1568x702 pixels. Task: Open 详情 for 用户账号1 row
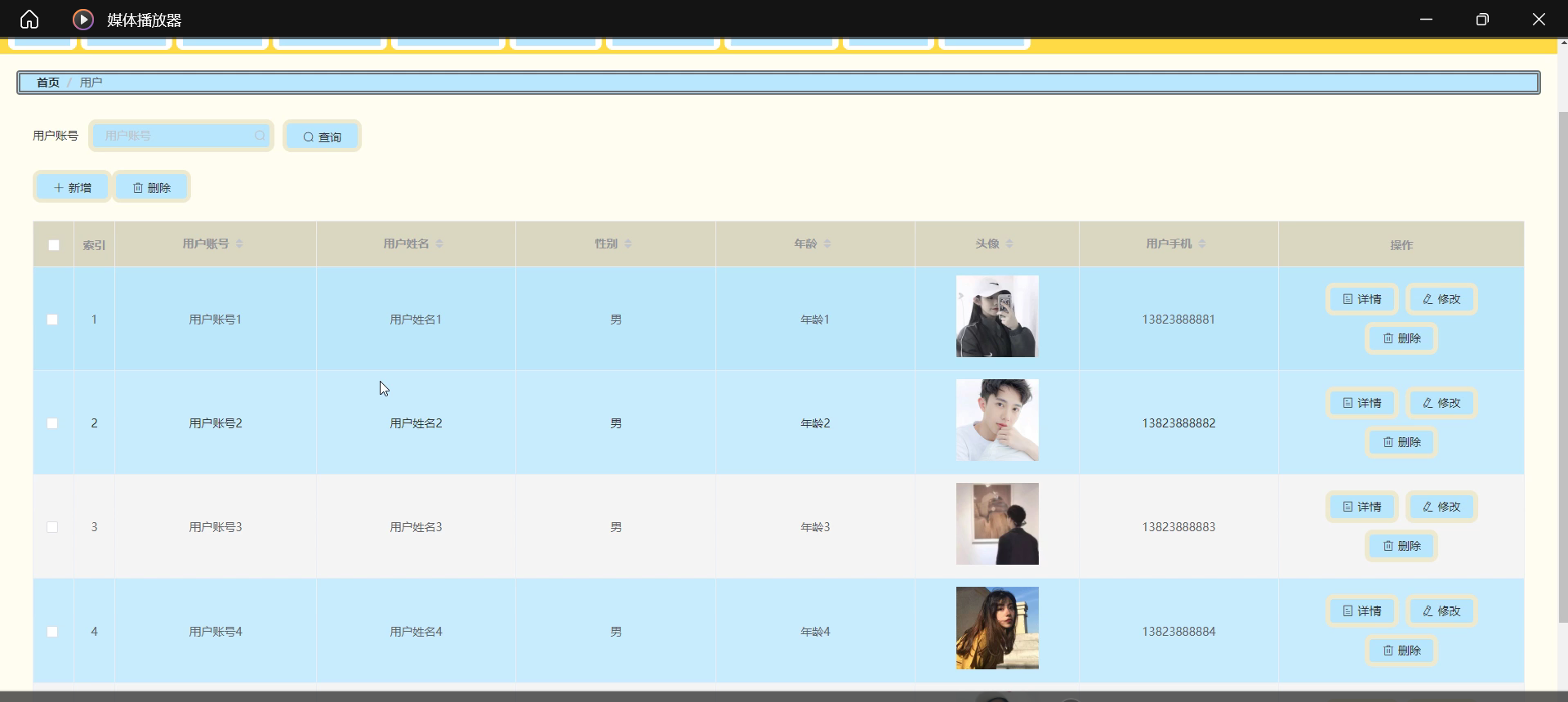(x=1362, y=299)
